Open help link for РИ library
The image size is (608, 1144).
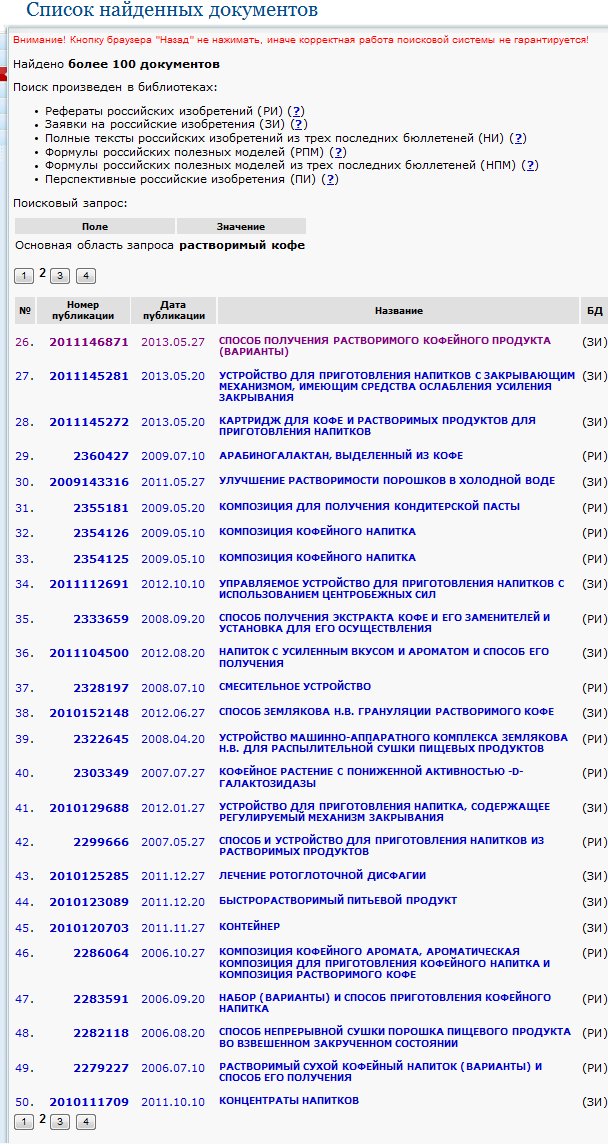(x=296, y=111)
